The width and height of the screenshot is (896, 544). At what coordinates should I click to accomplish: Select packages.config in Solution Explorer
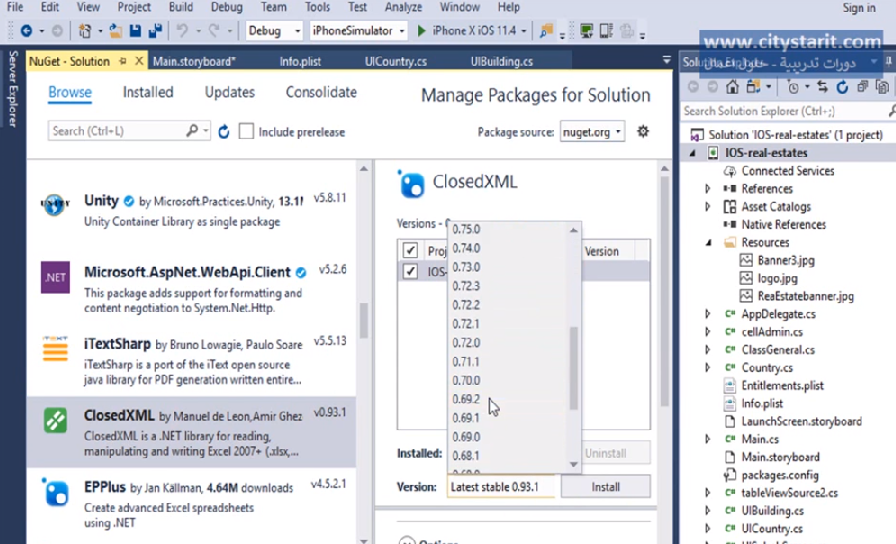779,475
